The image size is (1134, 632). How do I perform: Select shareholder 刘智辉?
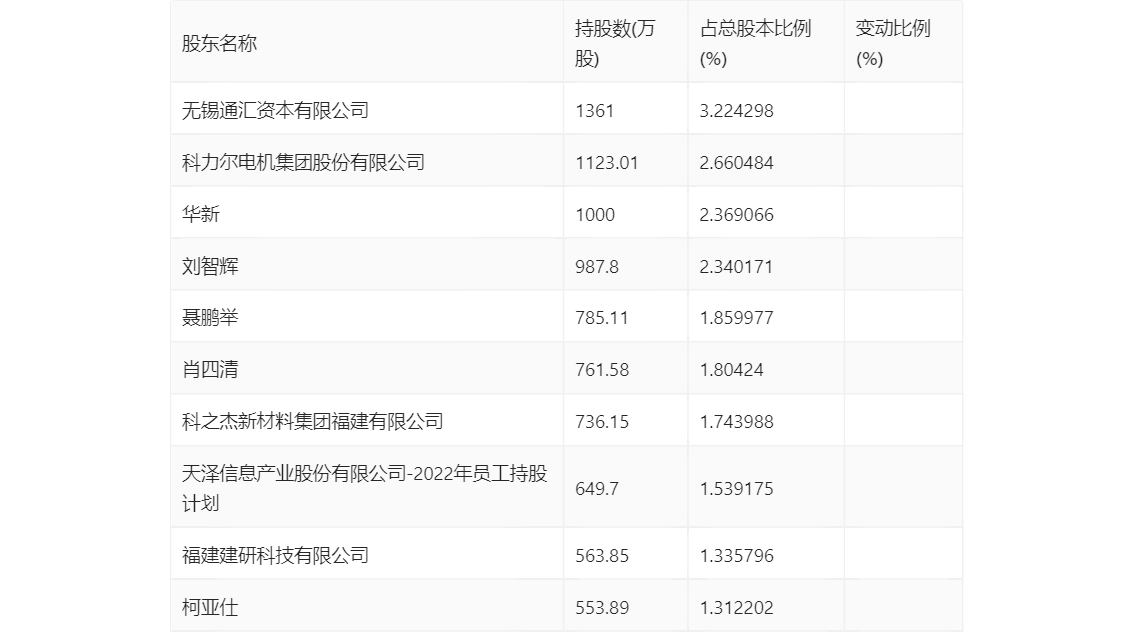[210, 266]
